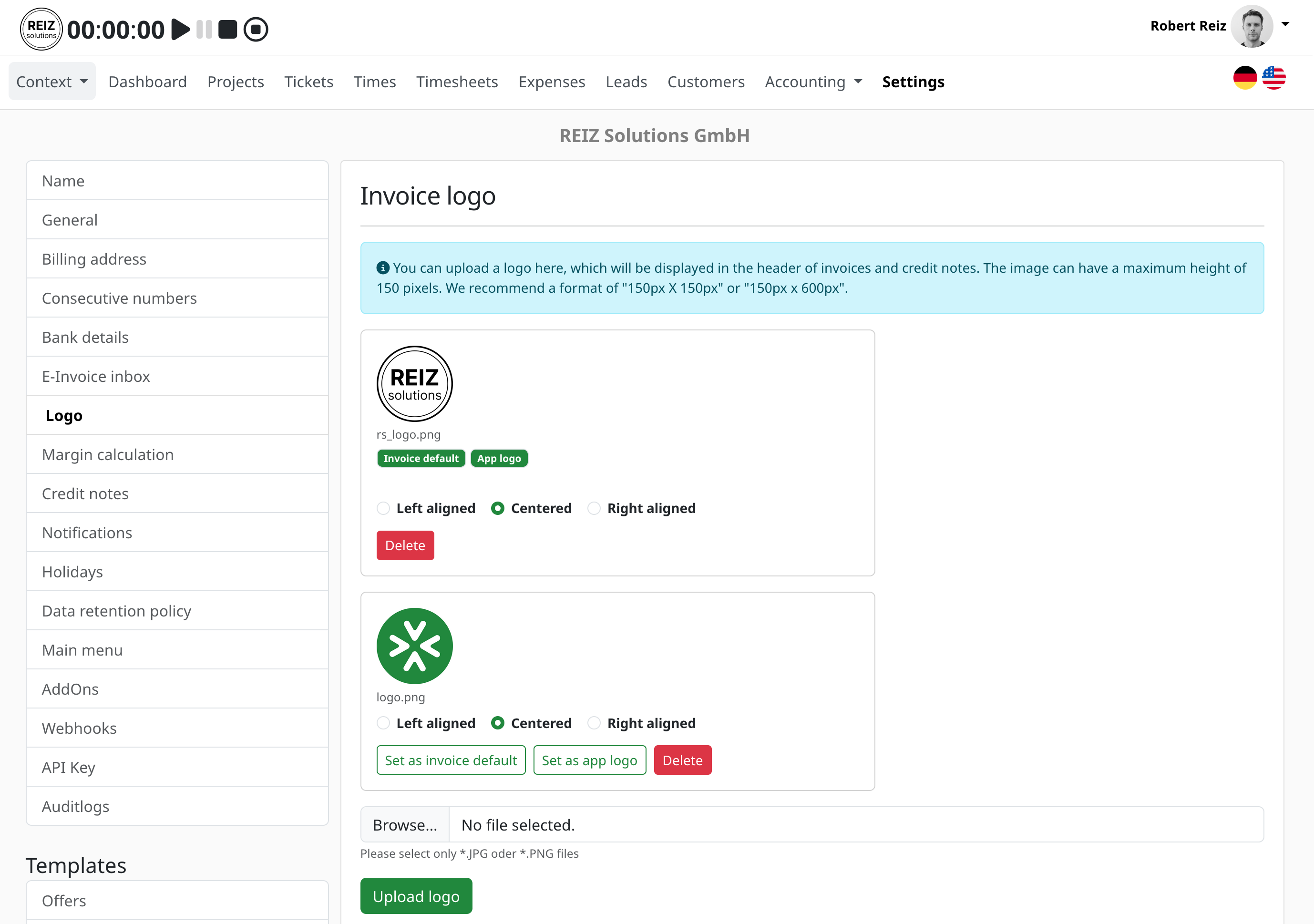Click the REIZ Solutions GmbH heading
Image resolution: width=1314 pixels, height=924 pixels.
(654, 135)
